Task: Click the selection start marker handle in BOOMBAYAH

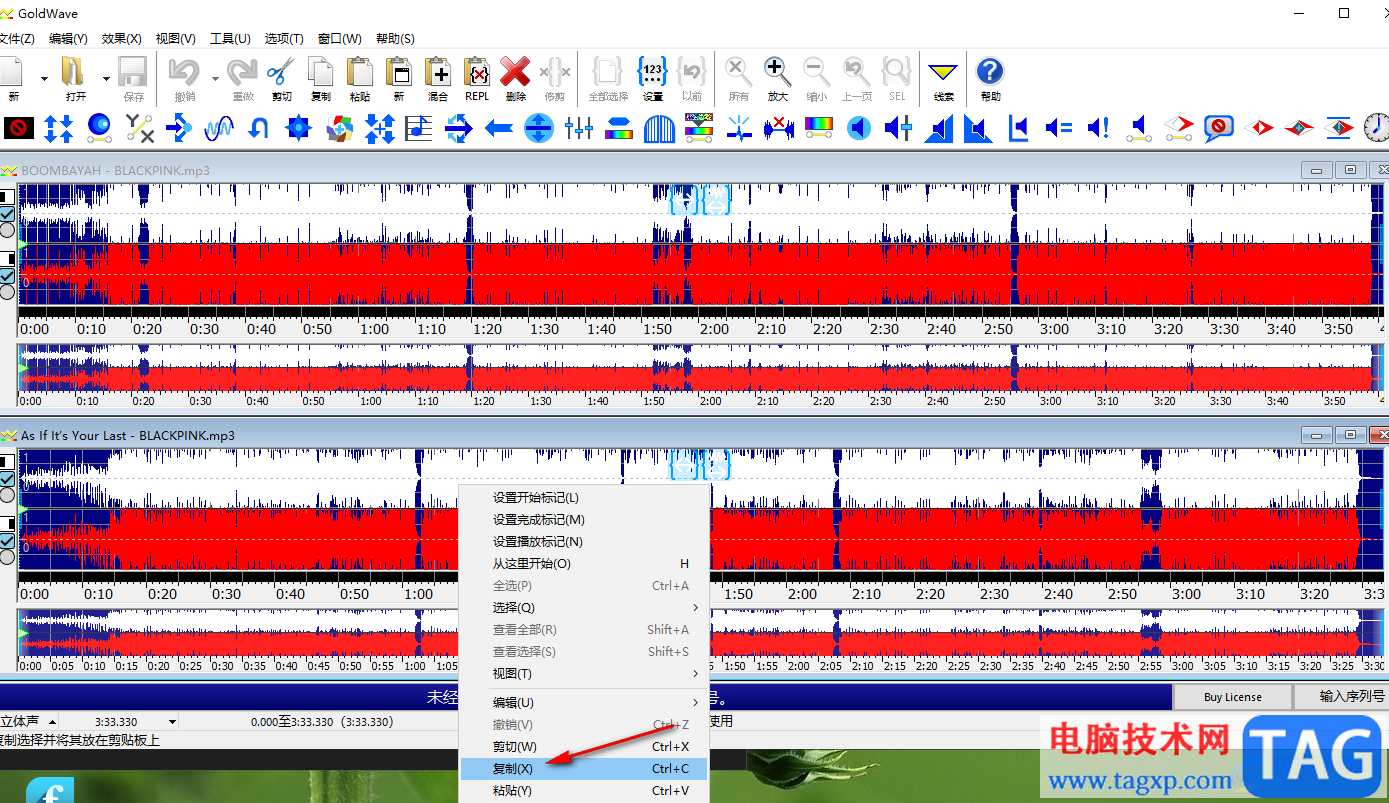Action: tap(684, 200)
